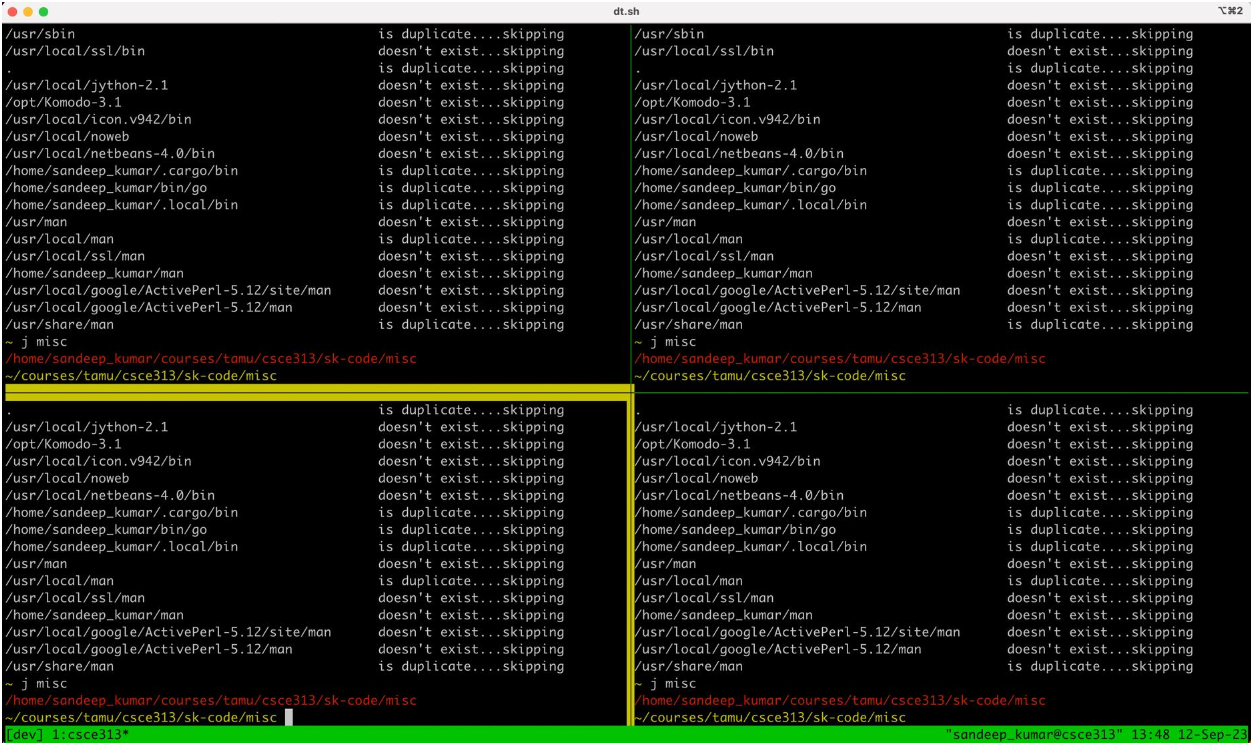
Task: Focus top-left pane at its last prompt line
Action: 141,376
